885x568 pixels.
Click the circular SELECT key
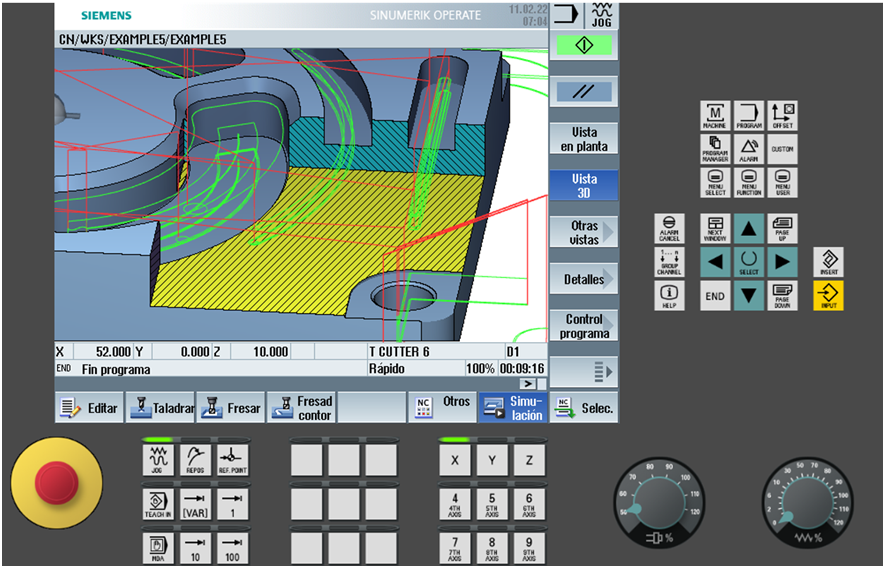tap(749, 262)
